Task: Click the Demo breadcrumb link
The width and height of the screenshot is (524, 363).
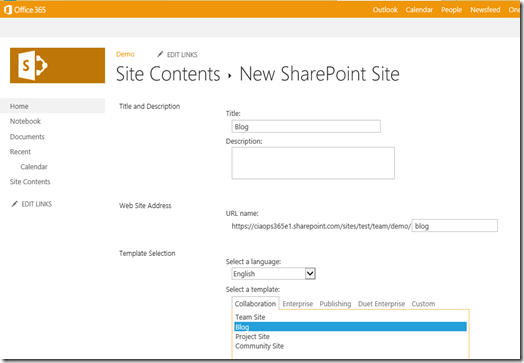Action: pyautogui.click(x=125, y=54)
